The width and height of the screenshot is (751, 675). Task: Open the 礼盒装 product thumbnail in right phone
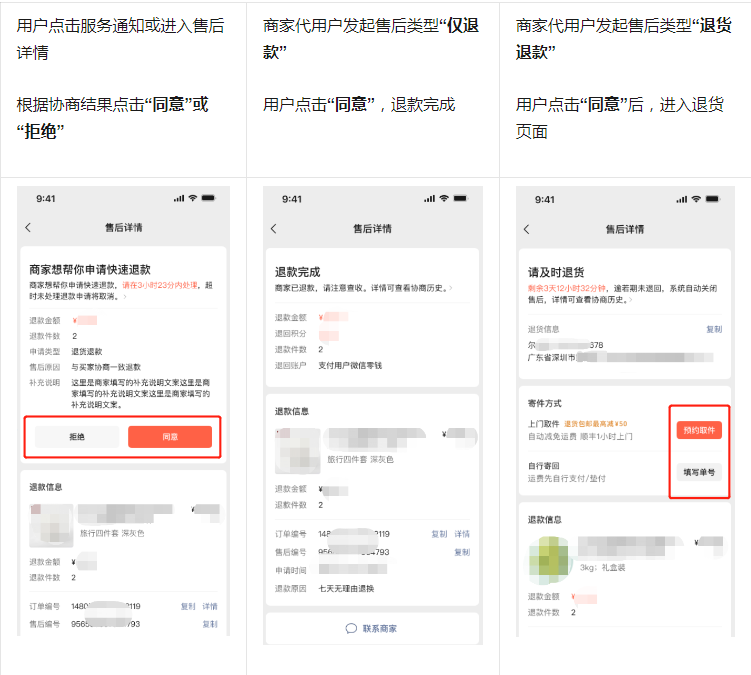[551, 559]
